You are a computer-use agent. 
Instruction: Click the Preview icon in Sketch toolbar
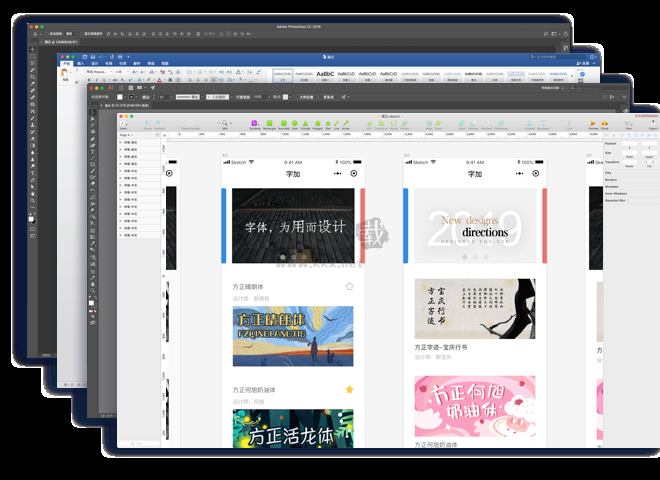[x=593, y=125]
